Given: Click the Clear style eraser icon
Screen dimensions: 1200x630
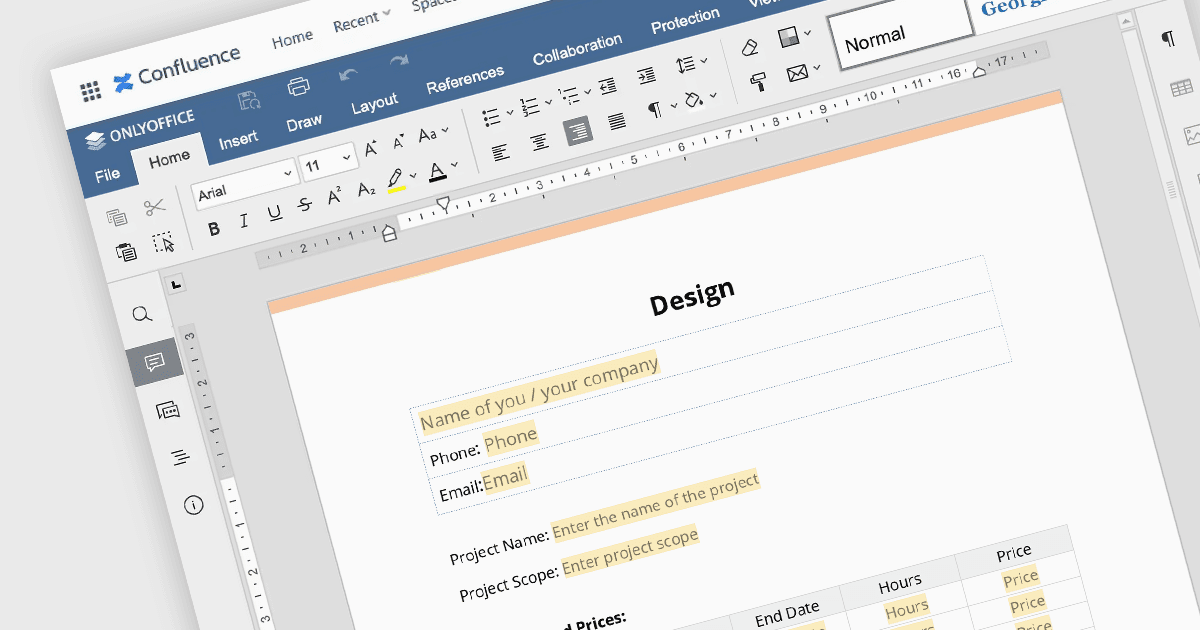Looking at the screenshot, I should [749, 47].
